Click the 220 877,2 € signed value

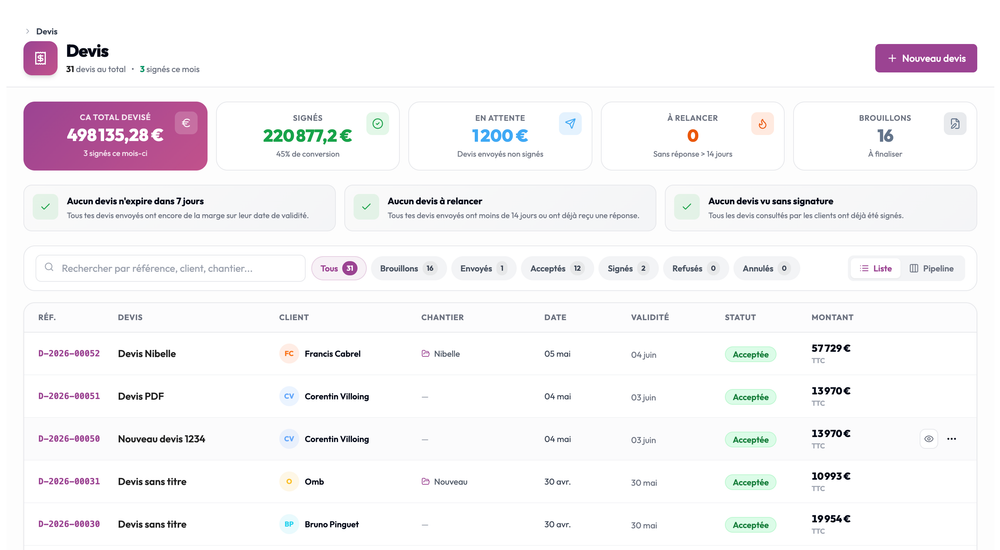307,136
